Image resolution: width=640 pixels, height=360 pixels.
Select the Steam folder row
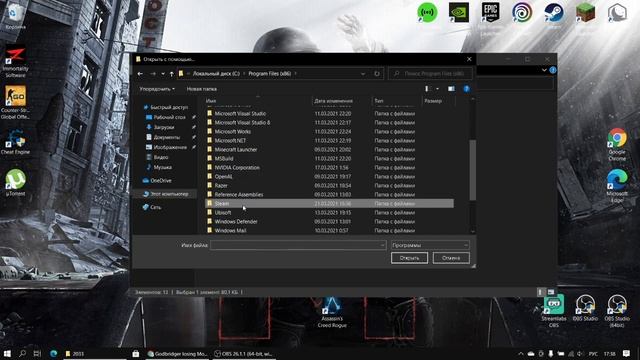(x=329, y=203)
